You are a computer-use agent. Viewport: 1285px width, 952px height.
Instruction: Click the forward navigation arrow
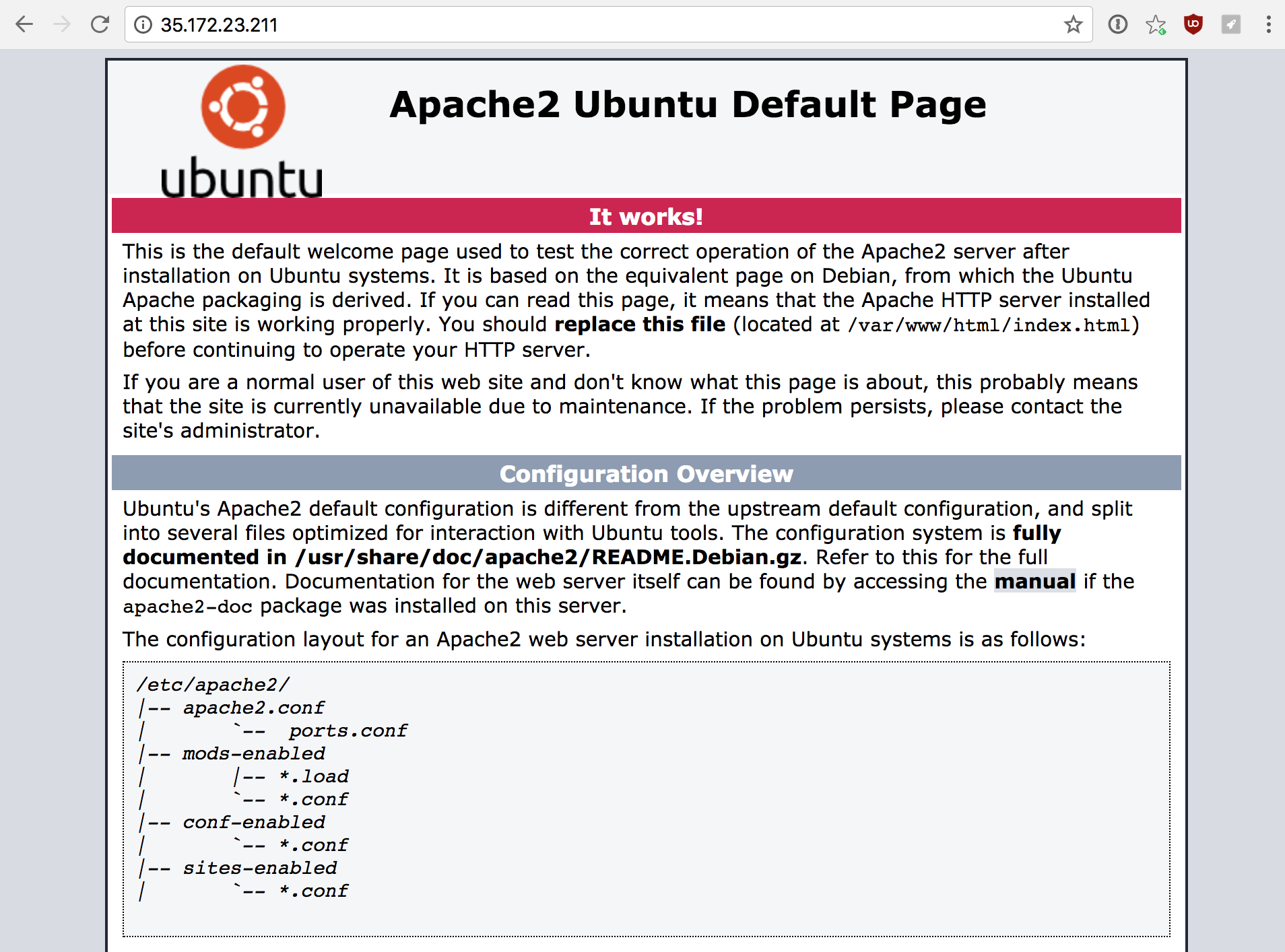[x=62, y=25]
